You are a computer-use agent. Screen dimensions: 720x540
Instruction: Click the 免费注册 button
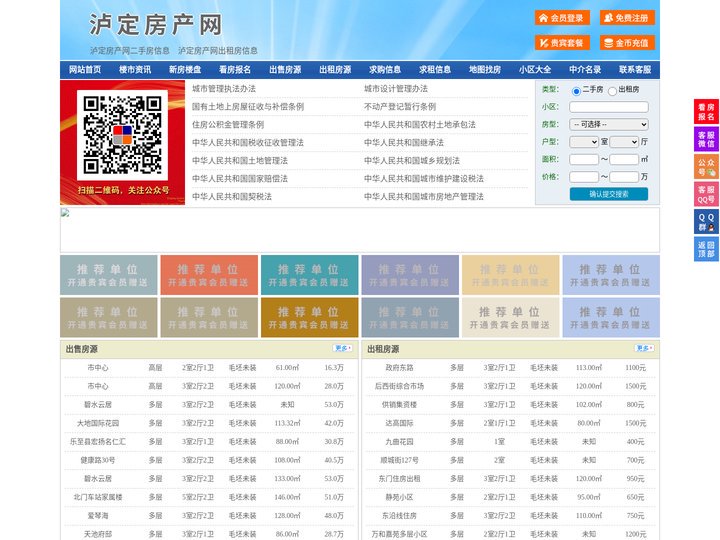click(x=627, y=18)
